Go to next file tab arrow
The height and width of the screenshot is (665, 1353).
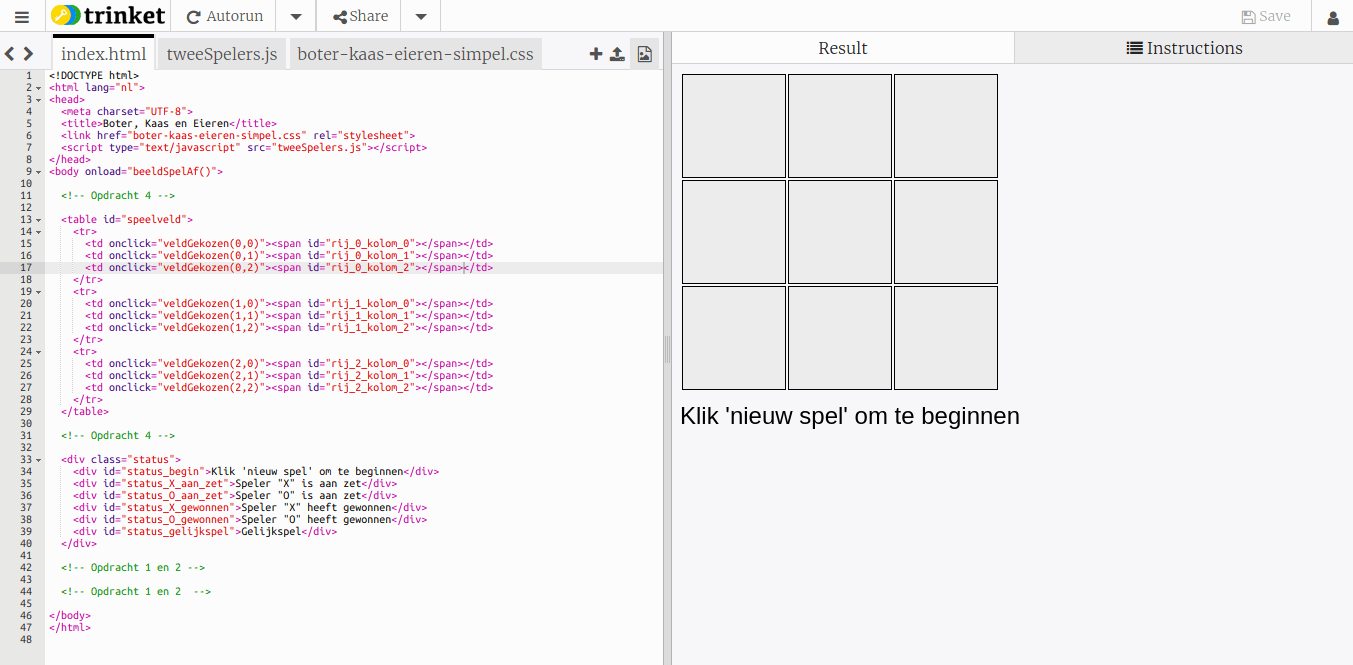(28, 54)
